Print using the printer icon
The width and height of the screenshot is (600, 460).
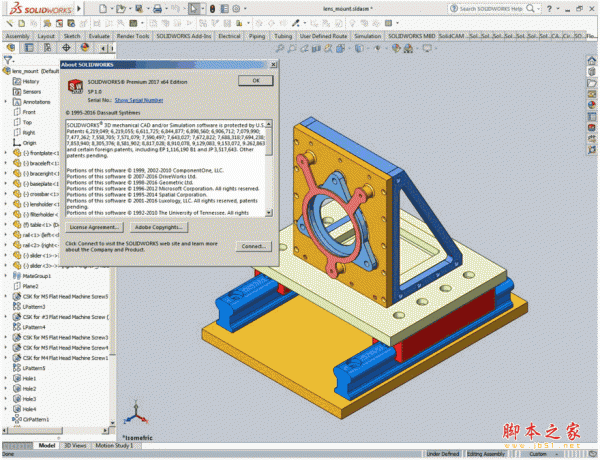[x=157, y=8]
